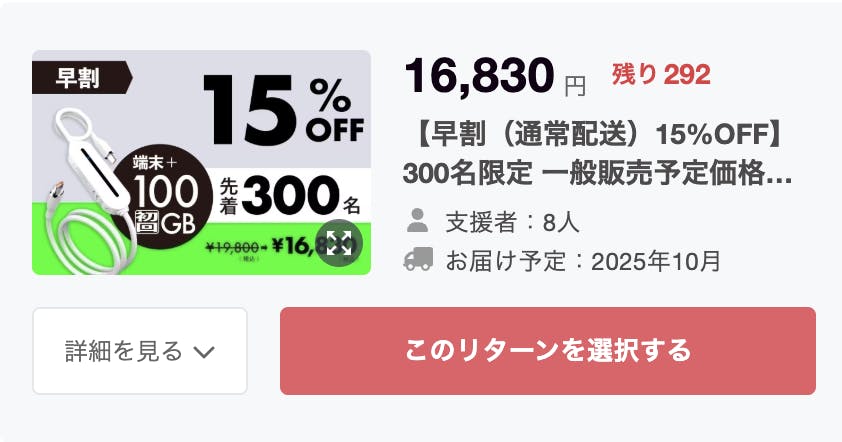Click the お届け予定：2025年10月 delivery text
The width and height of the screenshot is (842, 442).
pos(583,261)
